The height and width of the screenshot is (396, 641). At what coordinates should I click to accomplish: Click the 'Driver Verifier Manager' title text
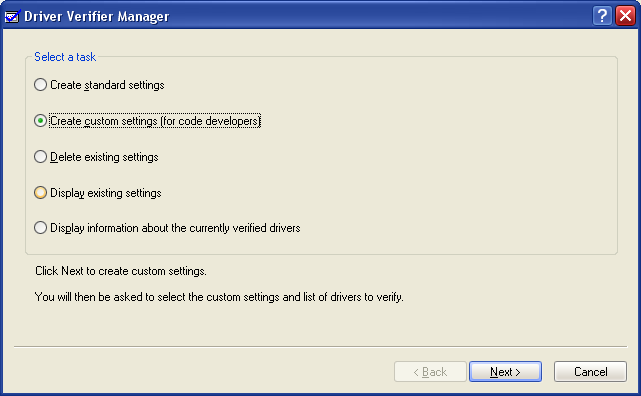click(x=96, y=16)
